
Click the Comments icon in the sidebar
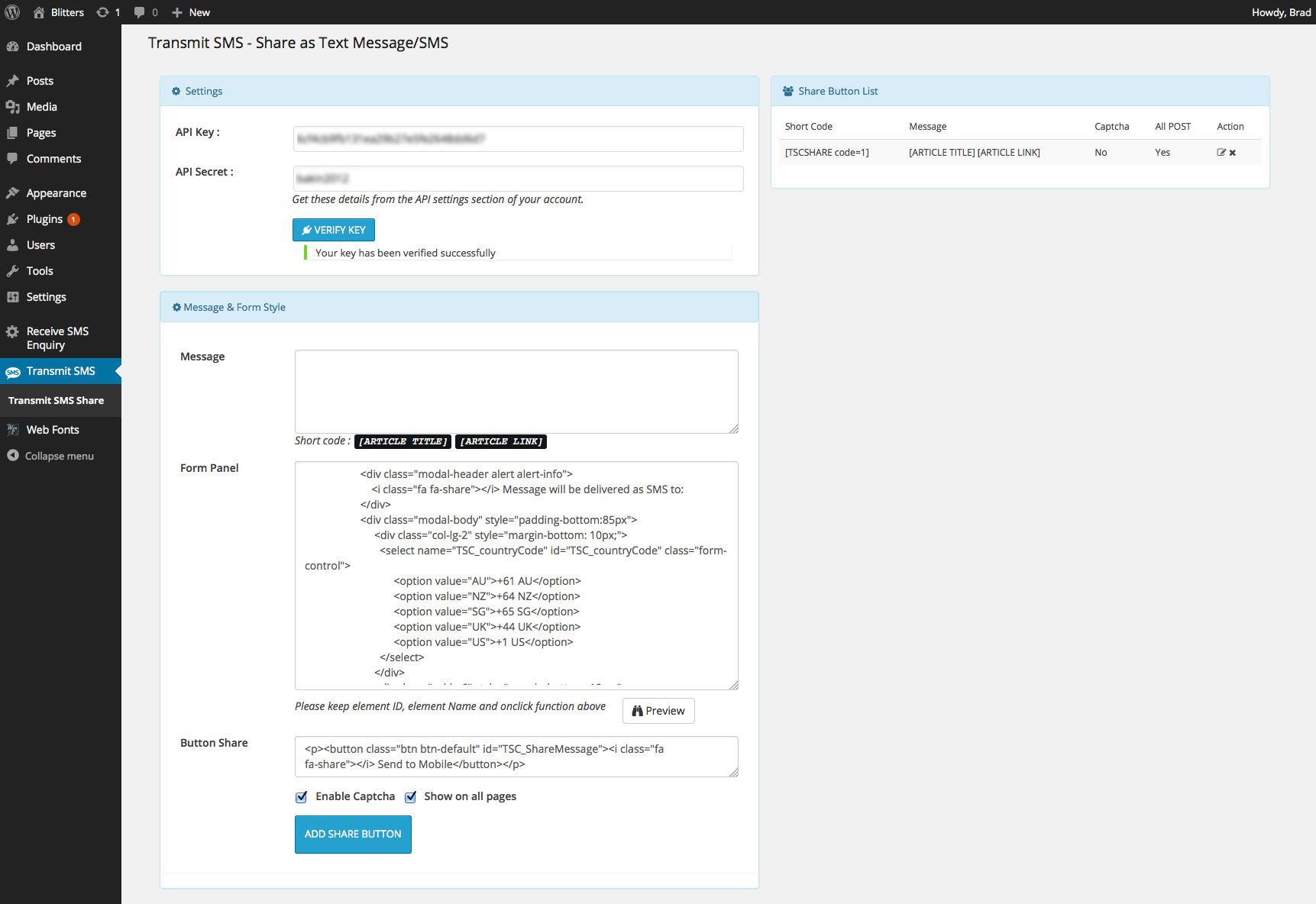pyautogui.click(x=12, y=159)
